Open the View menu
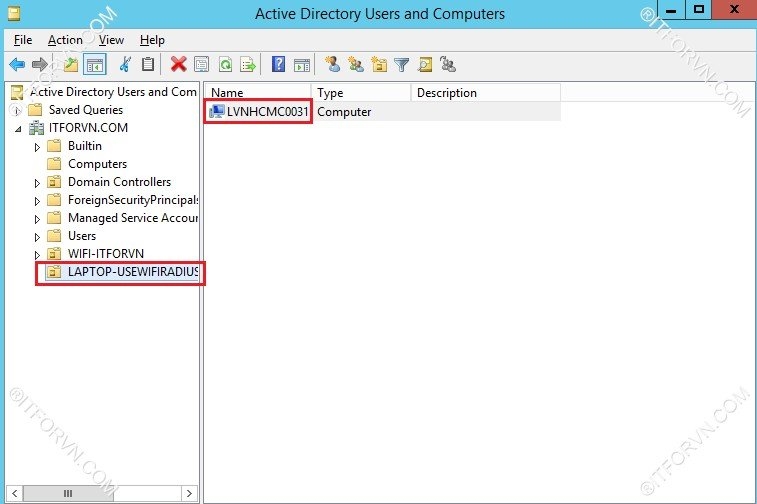Image resolution: width=757 pixels, height=504 pixels. tap(111, 40)
